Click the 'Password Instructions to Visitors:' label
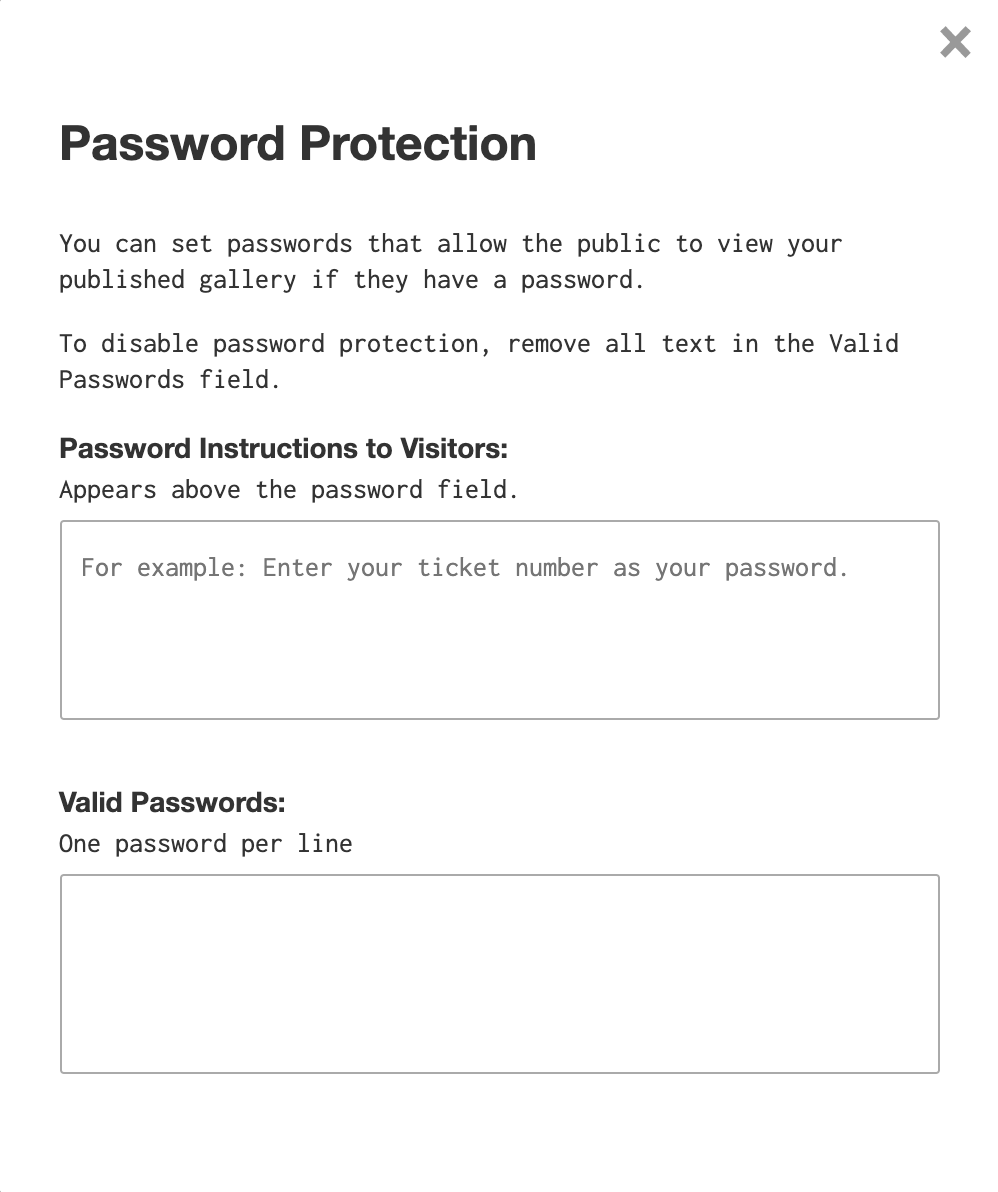This screenshot has width=998, height=1192. coord(284,449)
